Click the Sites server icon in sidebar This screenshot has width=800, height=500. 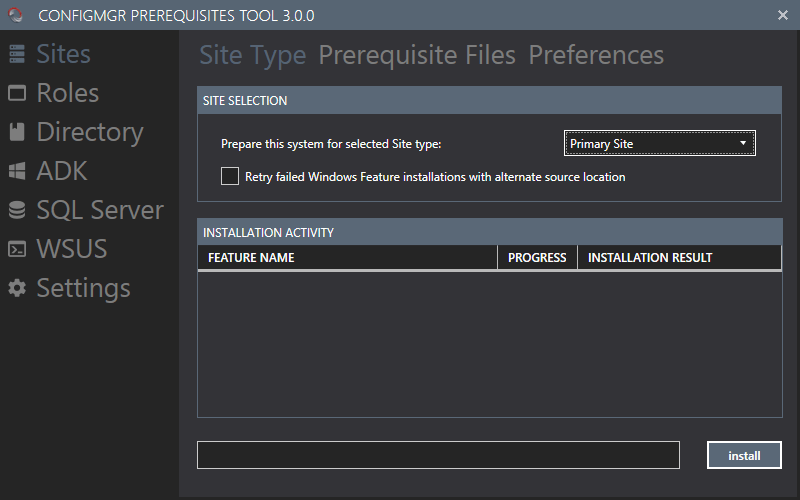coord(17,54)
